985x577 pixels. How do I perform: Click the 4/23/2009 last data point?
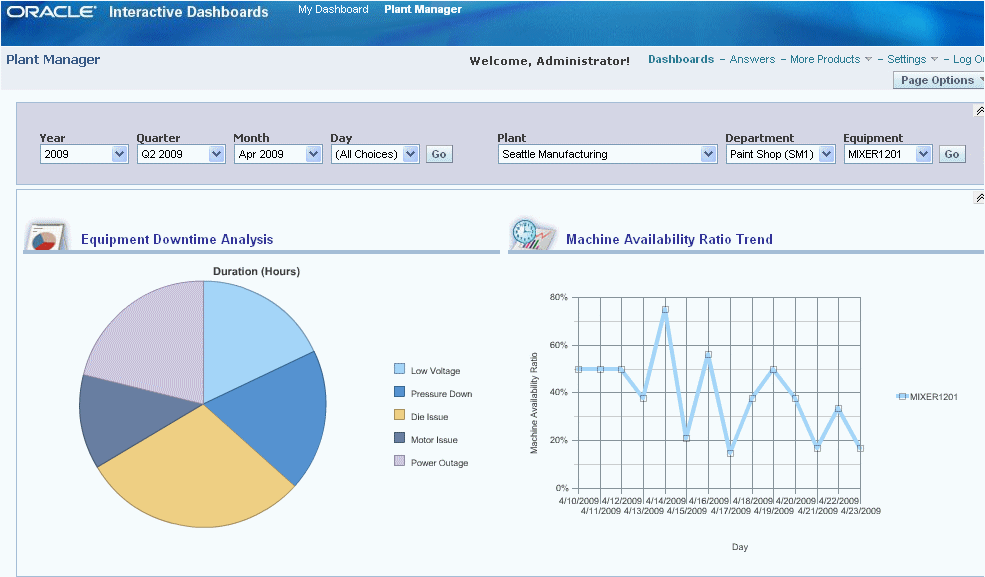[x=861, y=448]
